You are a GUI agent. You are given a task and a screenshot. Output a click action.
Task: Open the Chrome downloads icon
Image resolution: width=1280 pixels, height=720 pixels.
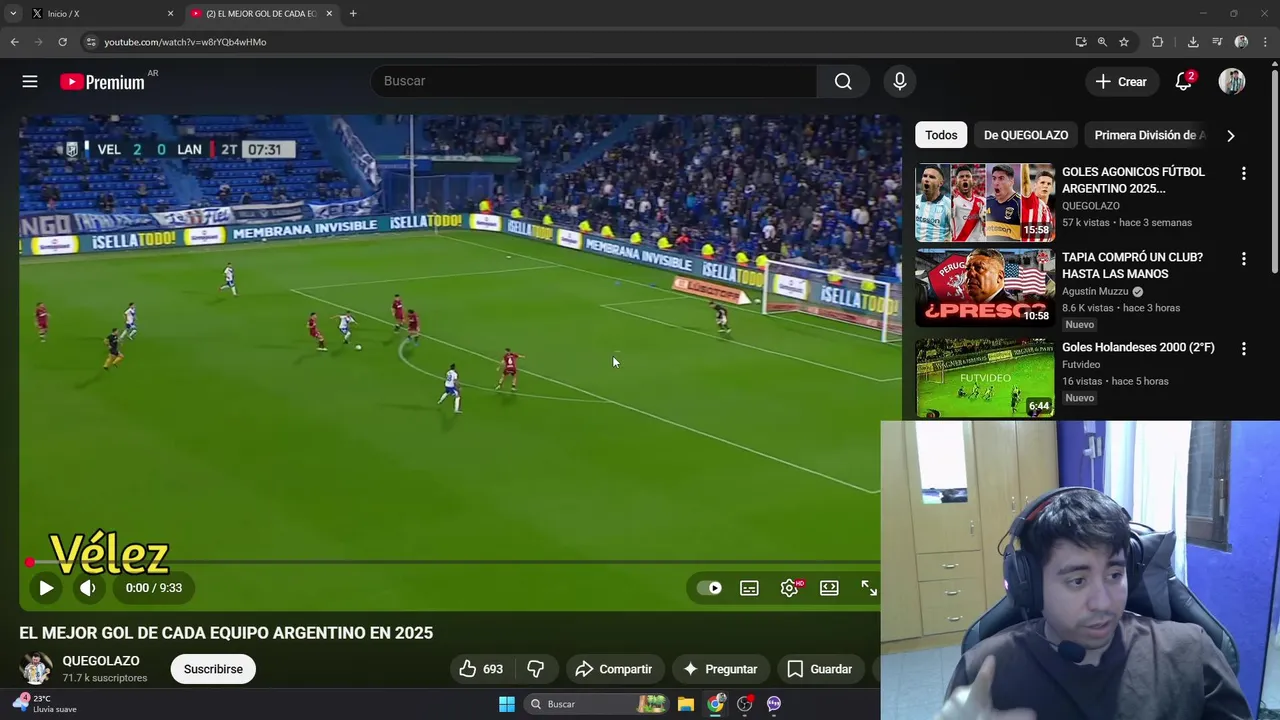tap(1193, 42)
